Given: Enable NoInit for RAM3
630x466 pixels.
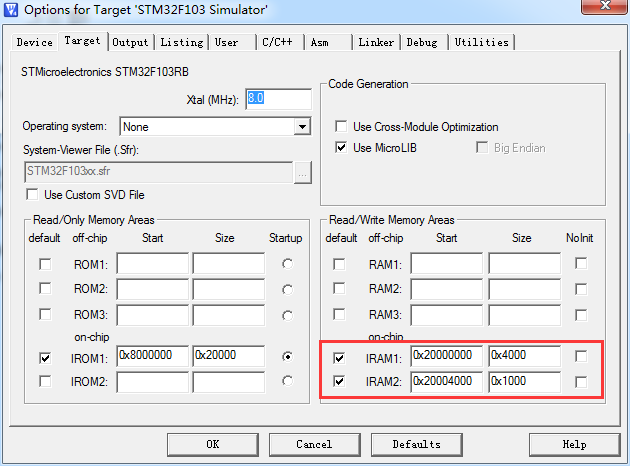Looking at the screenshot, I should (x=581, y=315).
